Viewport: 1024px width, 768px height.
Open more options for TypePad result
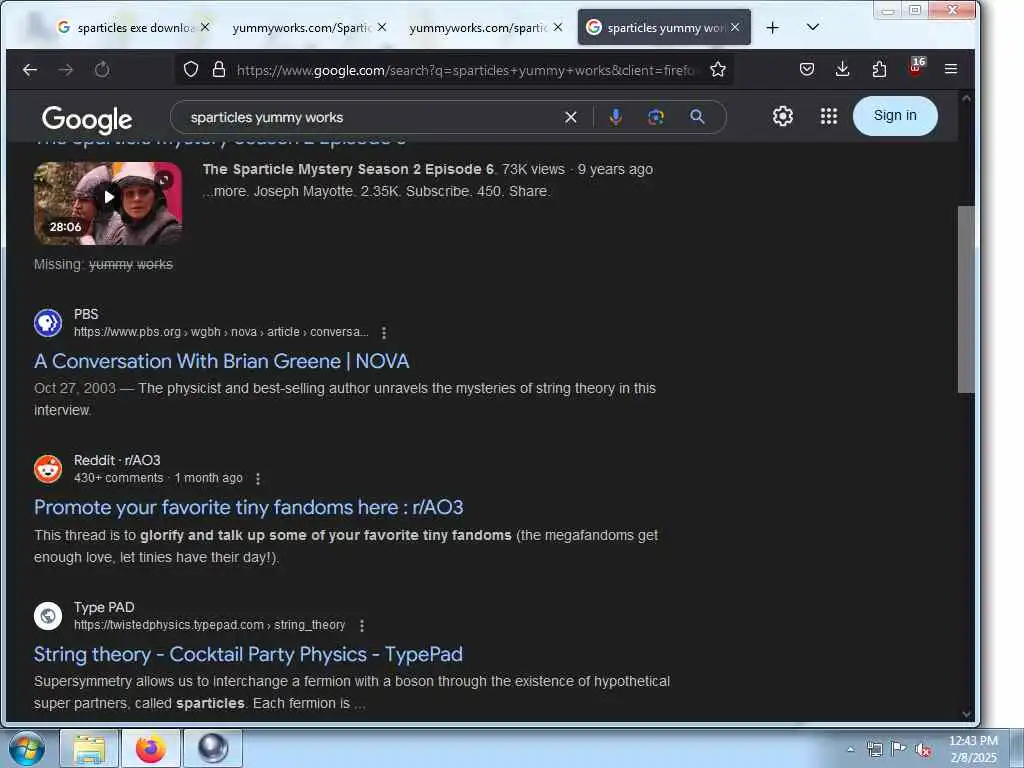coord(362,626)
